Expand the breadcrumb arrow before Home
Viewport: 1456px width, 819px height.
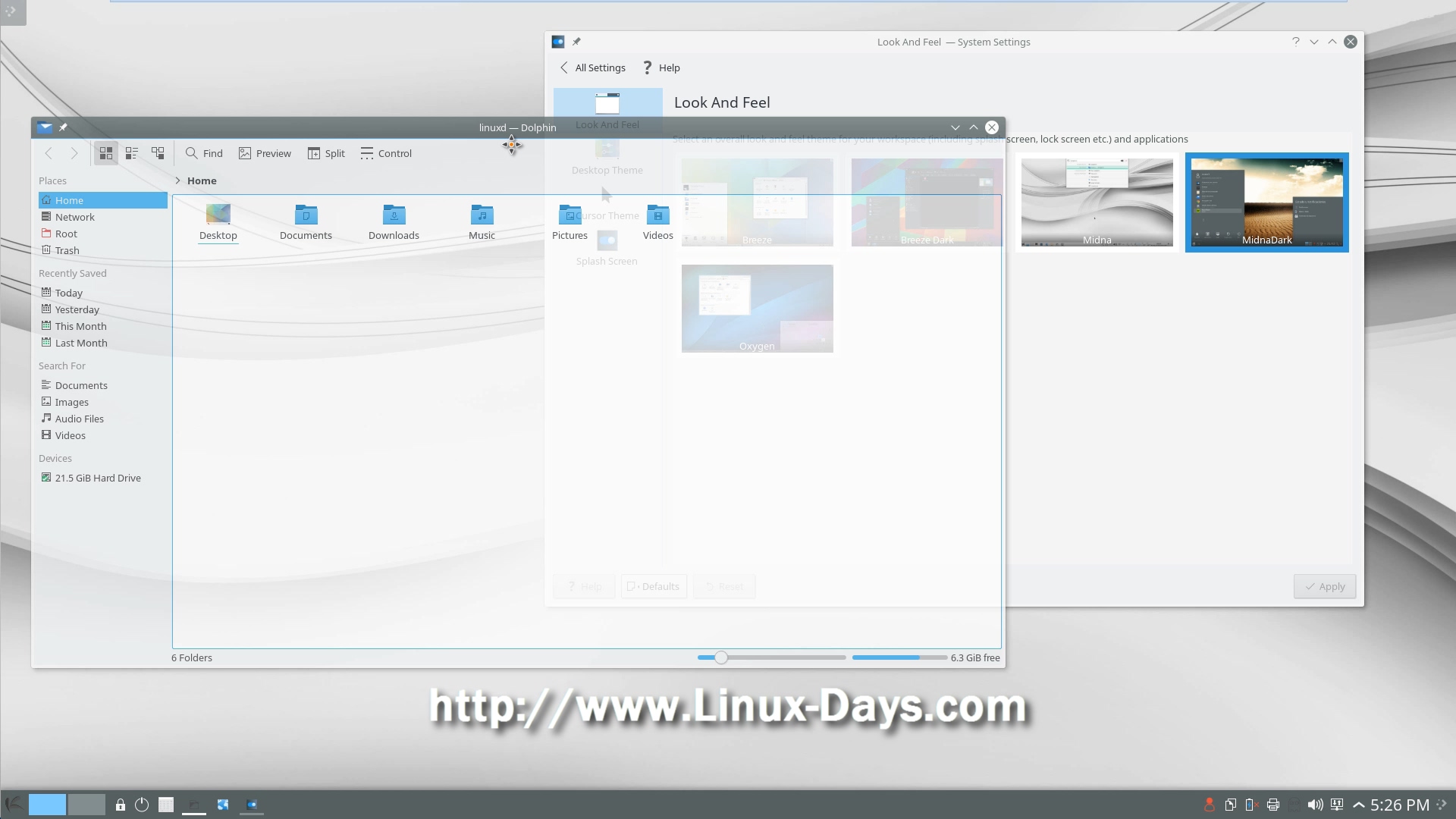(x=177, y=180)
